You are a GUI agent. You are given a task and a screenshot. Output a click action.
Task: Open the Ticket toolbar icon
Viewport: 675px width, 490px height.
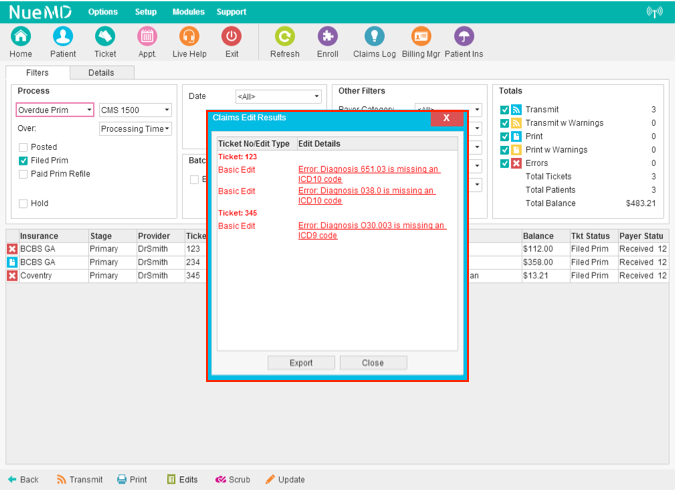tap(105, 37)
